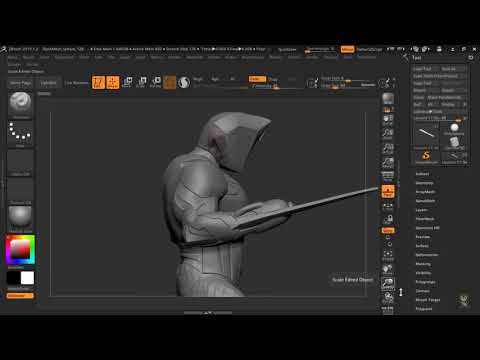Toggle the Sculptris Pro swirl icon
The width and height of the screenshot is (480, 360).
184,82
